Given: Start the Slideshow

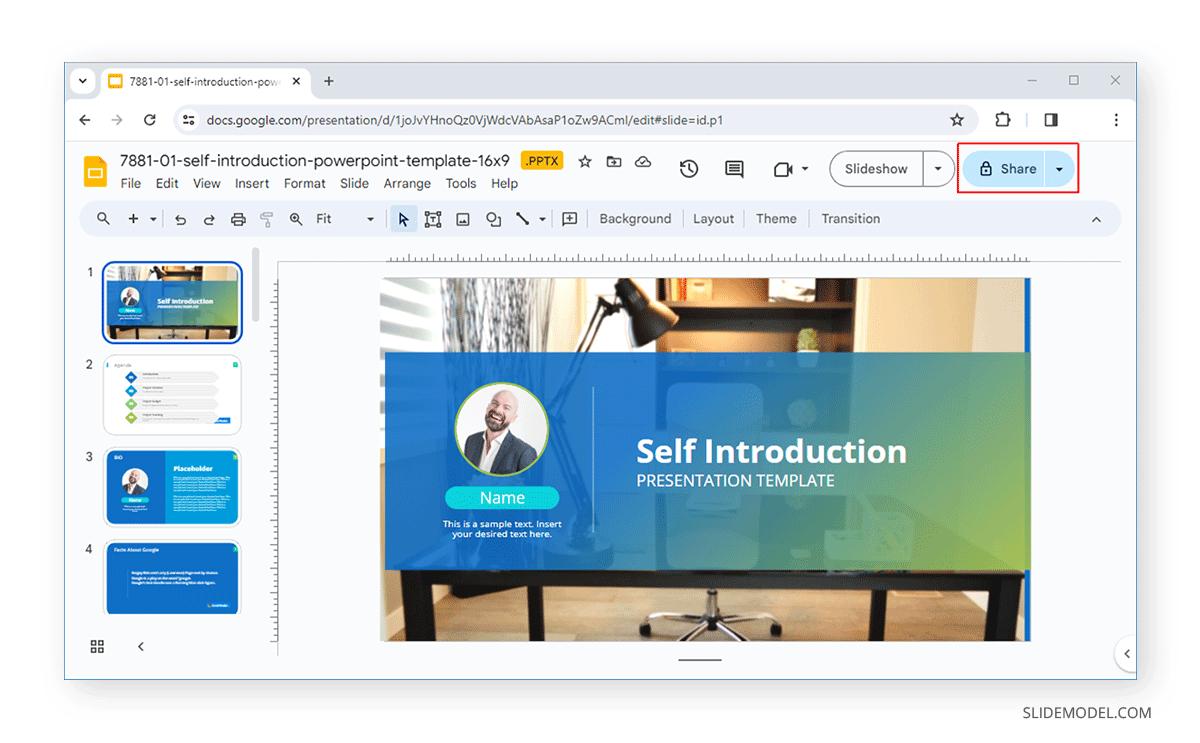Looking at the screenshot, I should [876, 169].
